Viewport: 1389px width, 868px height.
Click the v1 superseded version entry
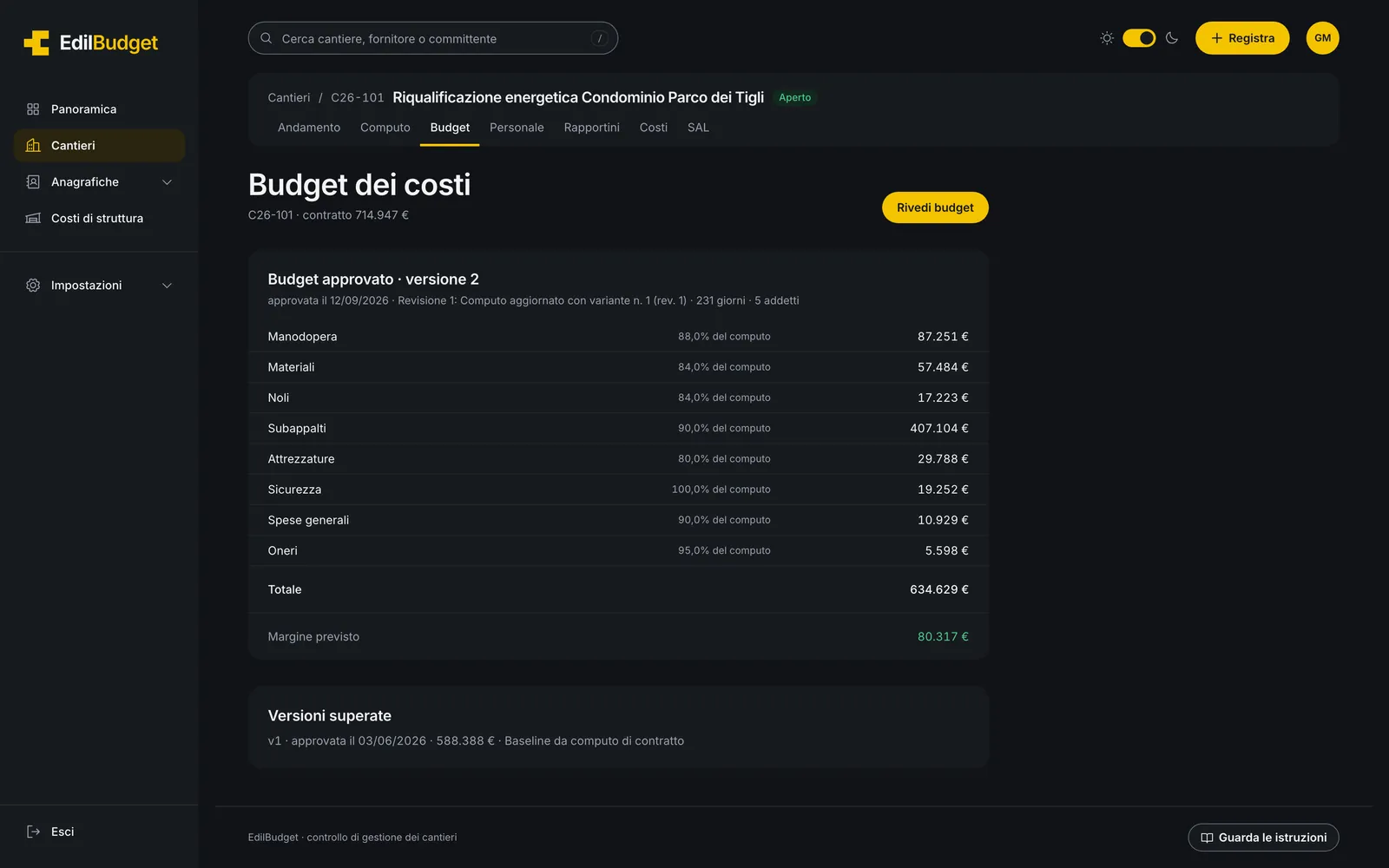click(x=476, y=741)
